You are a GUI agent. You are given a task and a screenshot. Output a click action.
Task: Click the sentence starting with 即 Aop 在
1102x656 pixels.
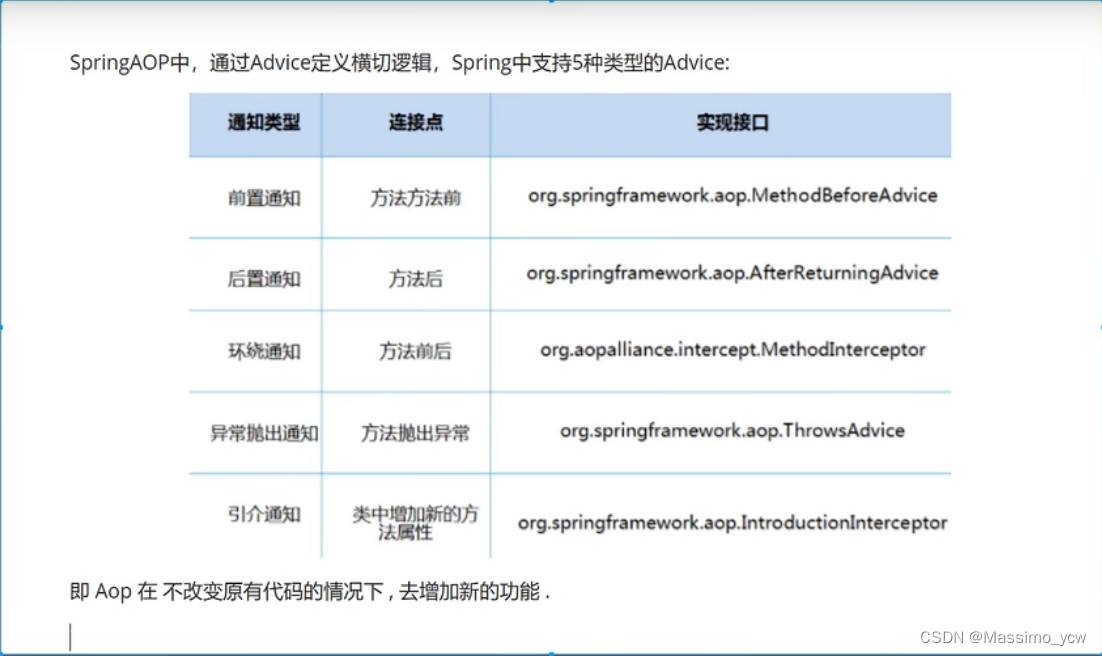[310, 591]
